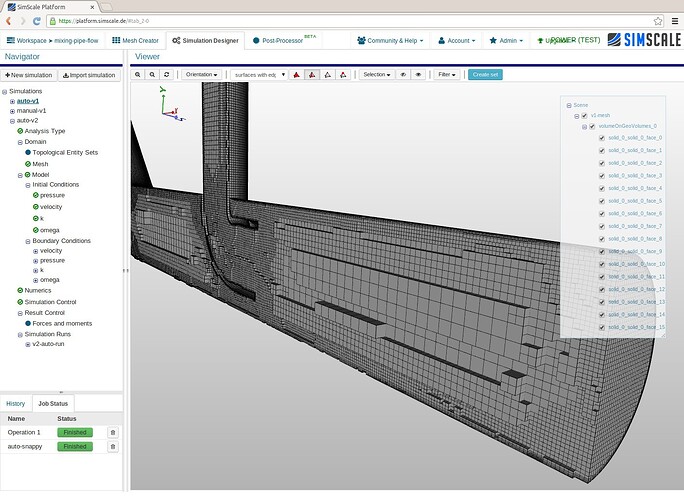
Task: Click the coordinate axes orientation widget
Action: click(172, 104)
